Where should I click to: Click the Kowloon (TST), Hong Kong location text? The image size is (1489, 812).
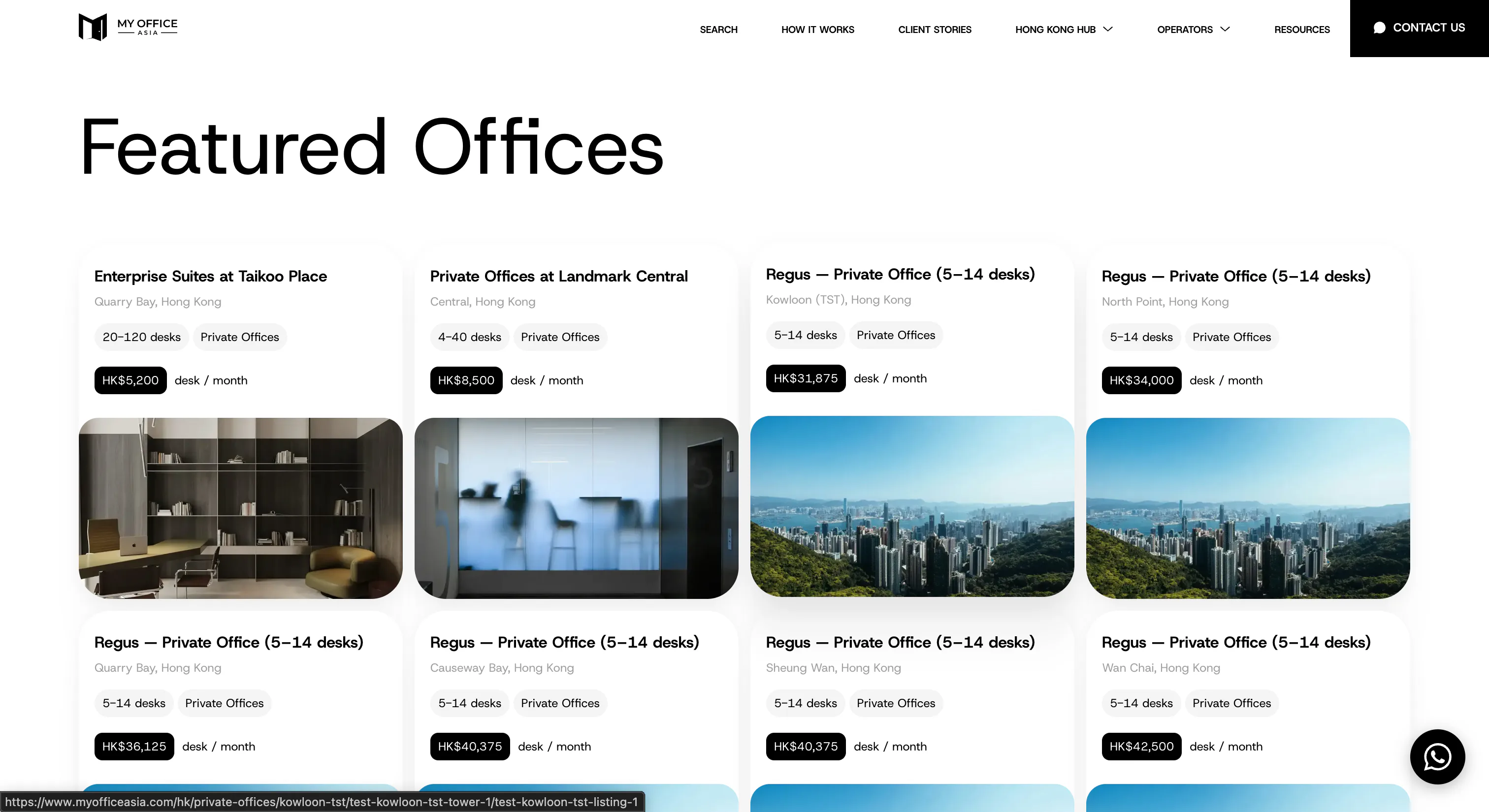click(x=838, y=300)
